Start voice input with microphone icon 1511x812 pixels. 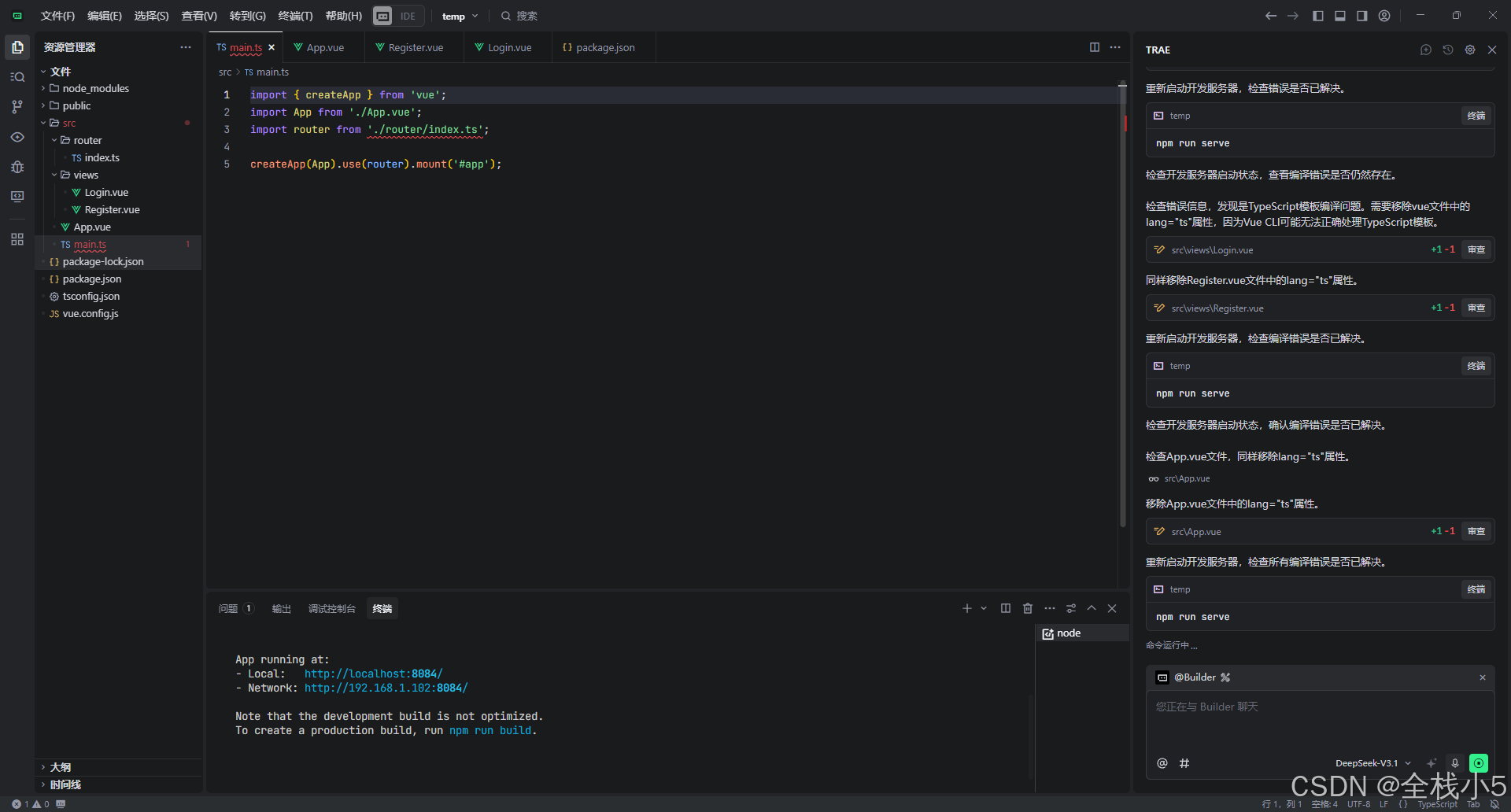pos(1455,763)
